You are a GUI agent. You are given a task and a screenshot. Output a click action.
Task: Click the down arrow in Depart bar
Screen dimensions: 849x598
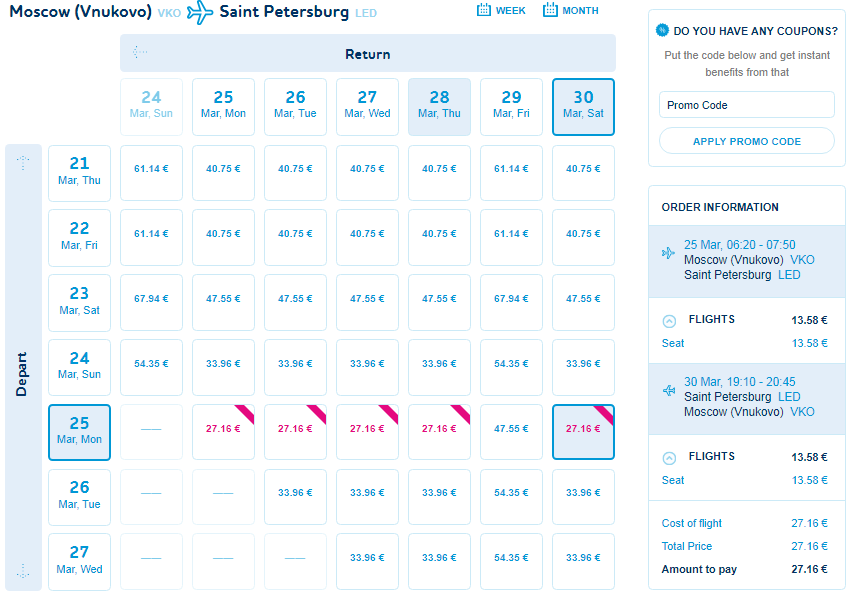pos(23,570)
